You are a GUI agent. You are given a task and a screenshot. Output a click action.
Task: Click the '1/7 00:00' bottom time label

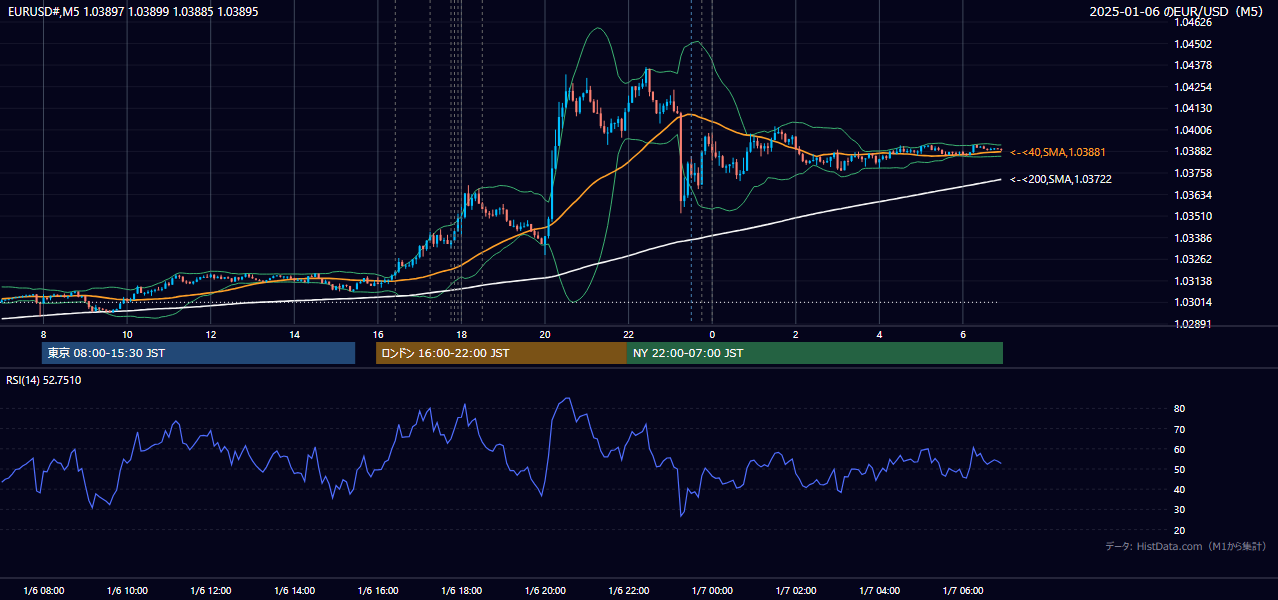tap(712, 591)
